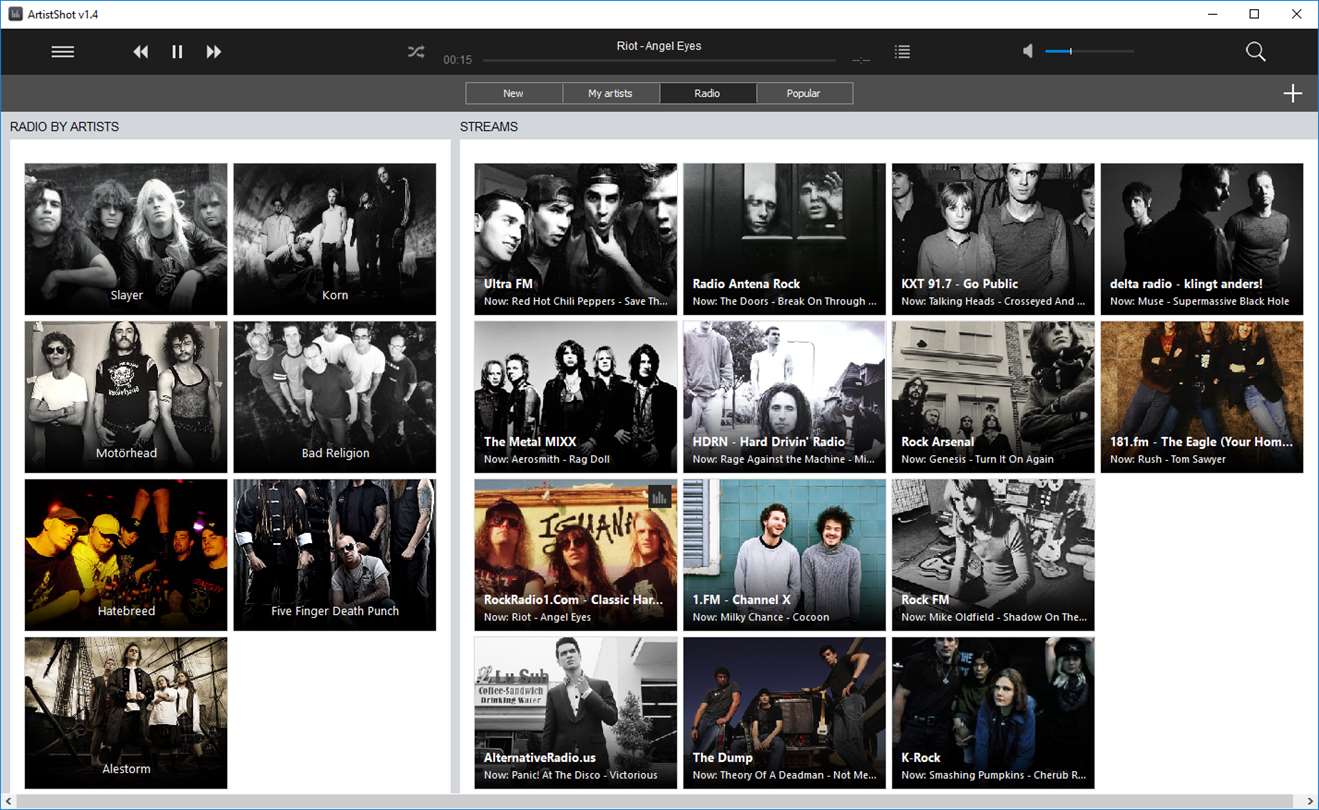Screen dimensions: 1319x810
Task: Play the K-Rock stream
Action: coord(993,713)
